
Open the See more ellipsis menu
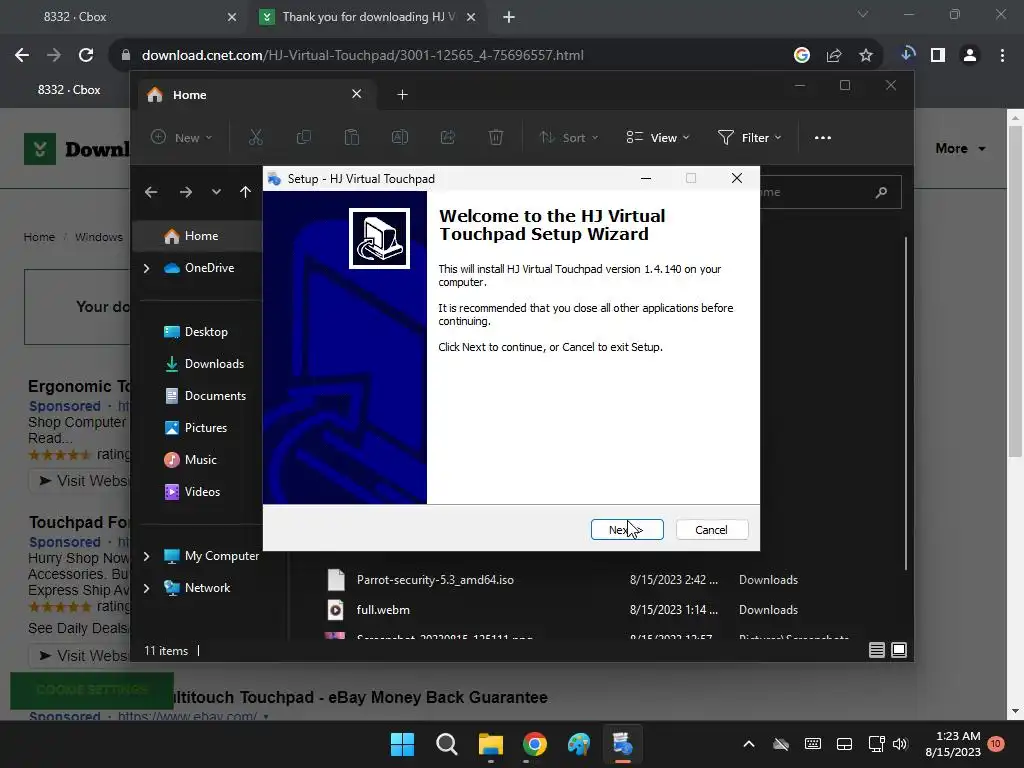click(823, 137)
